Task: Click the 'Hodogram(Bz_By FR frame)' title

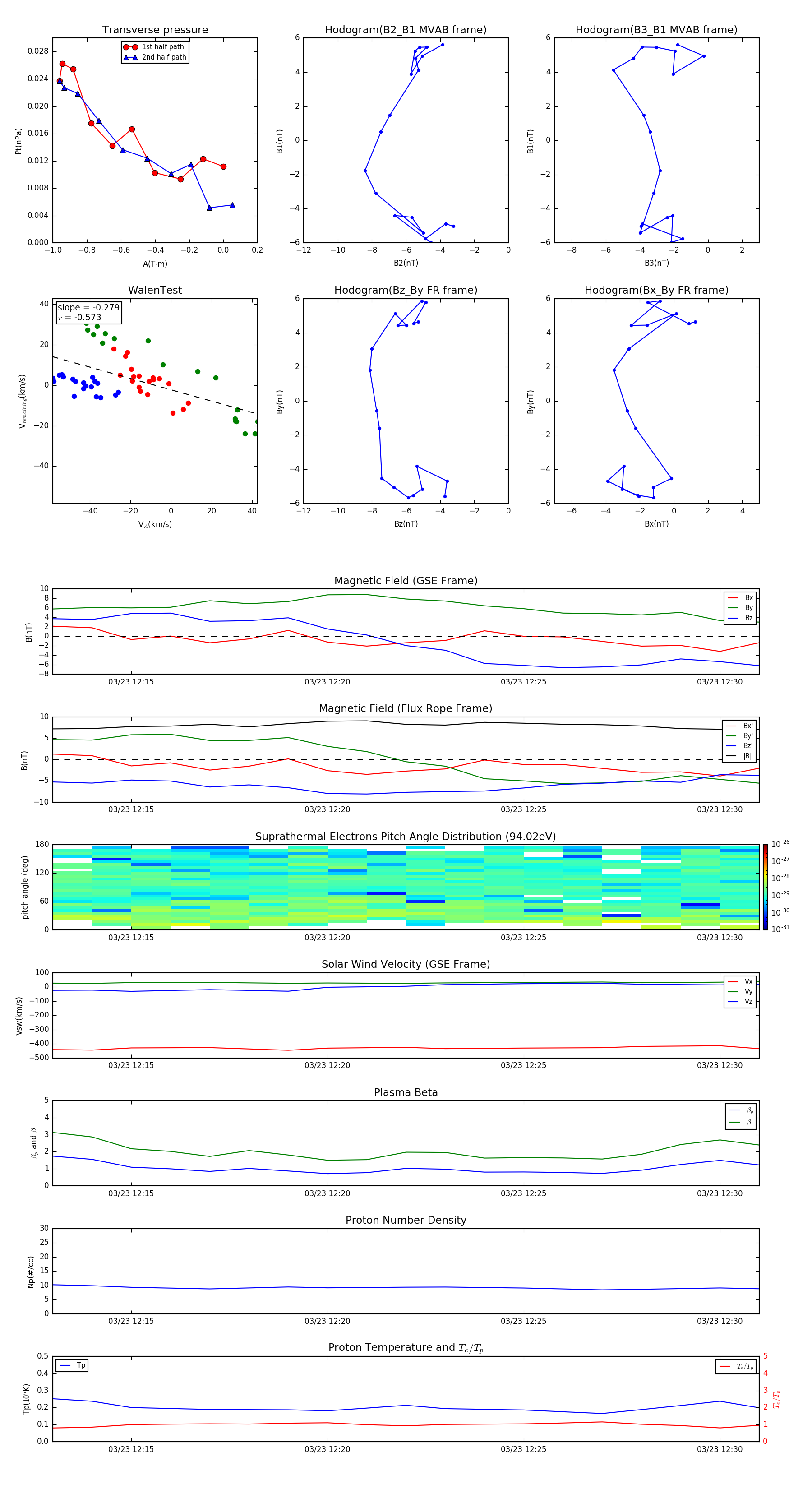Action: pyautogui.click(x=406, y=290)
